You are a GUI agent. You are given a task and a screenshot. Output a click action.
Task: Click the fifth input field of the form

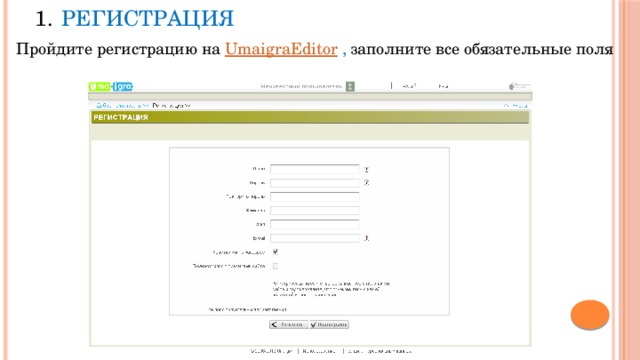click(x=315, y=224)
